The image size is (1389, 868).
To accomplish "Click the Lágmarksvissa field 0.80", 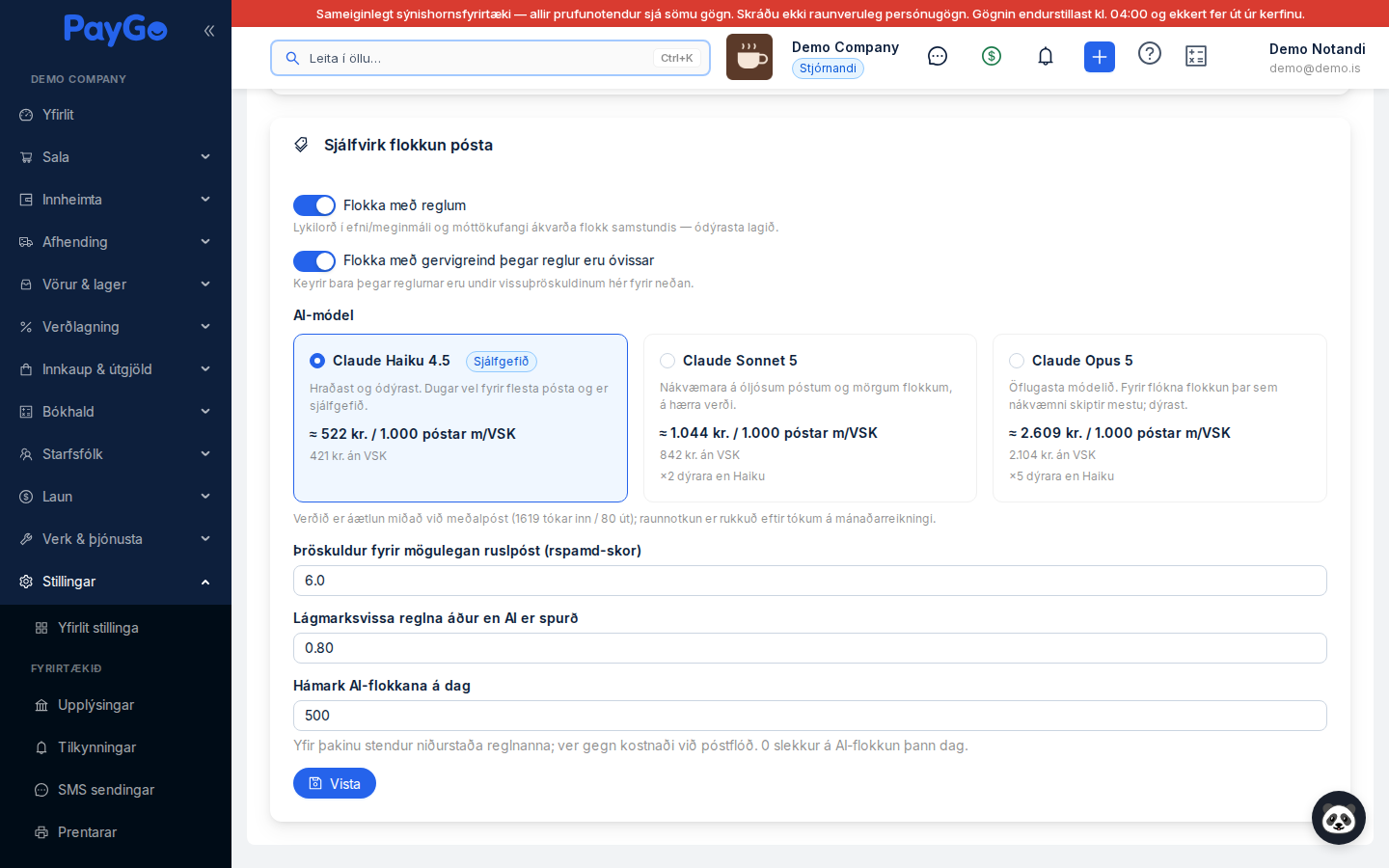I will 810,648.
